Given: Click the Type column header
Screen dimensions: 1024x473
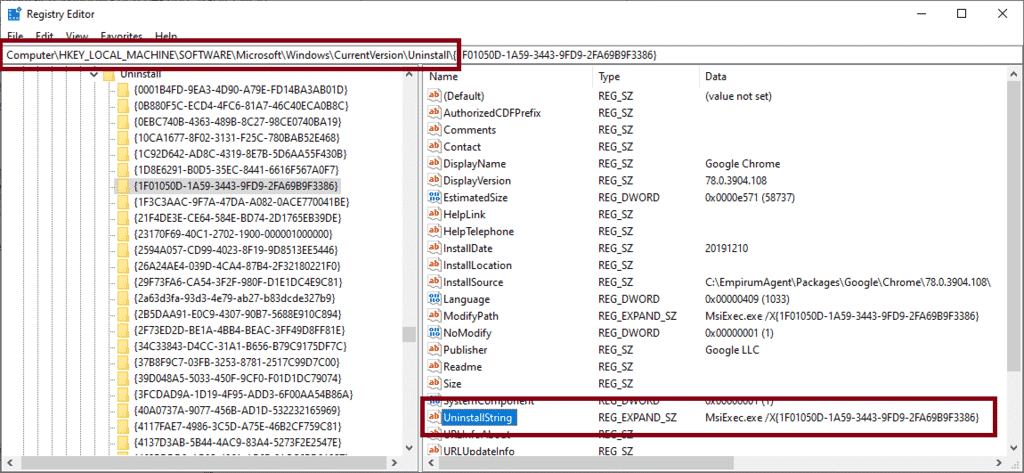Looking at the screenshot, I should click(645, 76).
